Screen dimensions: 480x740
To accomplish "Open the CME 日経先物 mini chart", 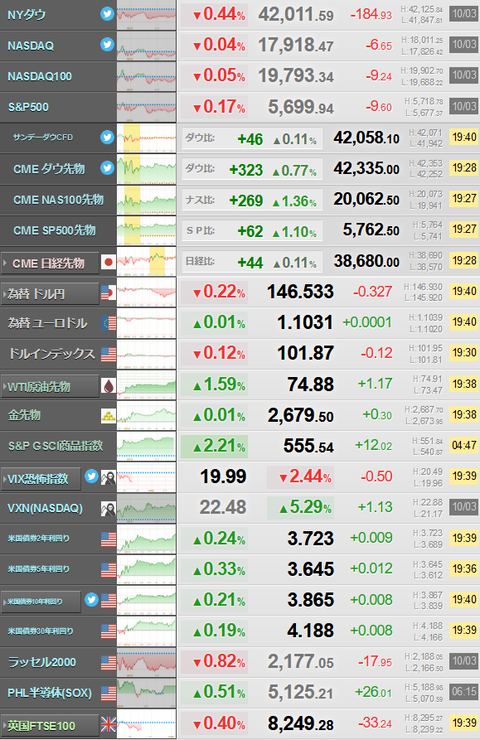I will [x=146, y=261].
